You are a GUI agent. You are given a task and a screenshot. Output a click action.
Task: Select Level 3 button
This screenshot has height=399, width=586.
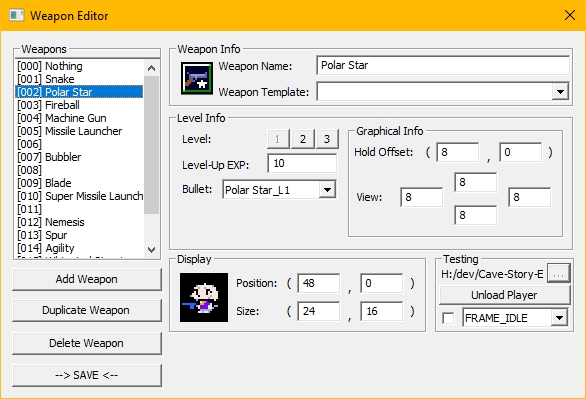click(x=327, y=139)
